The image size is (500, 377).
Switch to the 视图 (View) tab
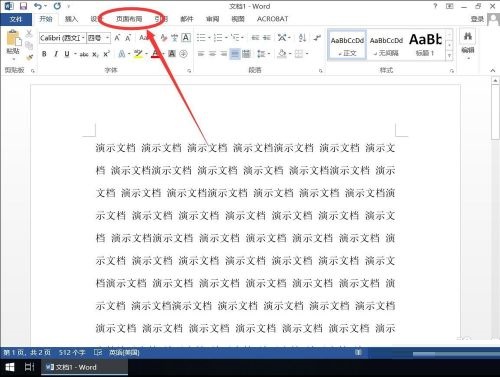point(238,19)
